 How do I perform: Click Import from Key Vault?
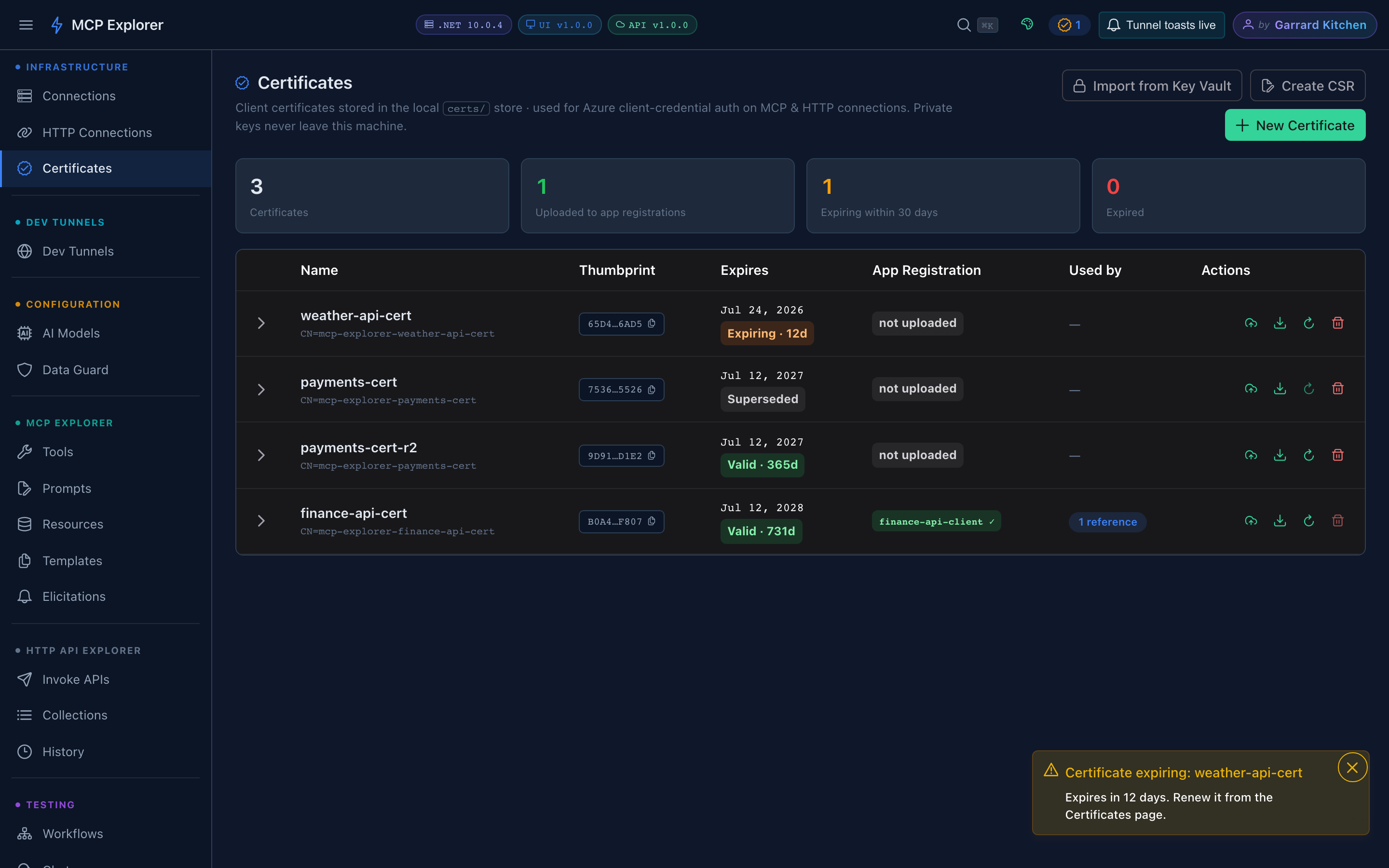(1152, 85)
